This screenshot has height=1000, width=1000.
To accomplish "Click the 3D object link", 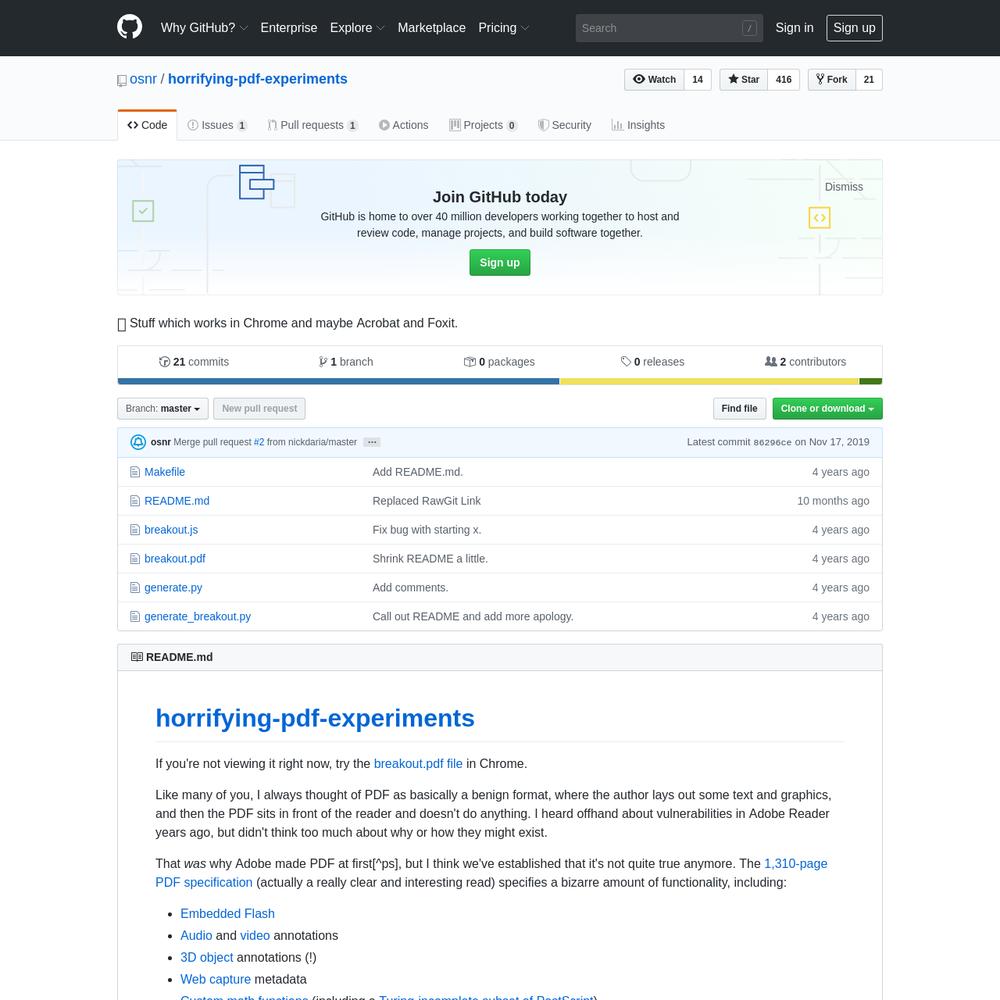I will coord(207,957).
